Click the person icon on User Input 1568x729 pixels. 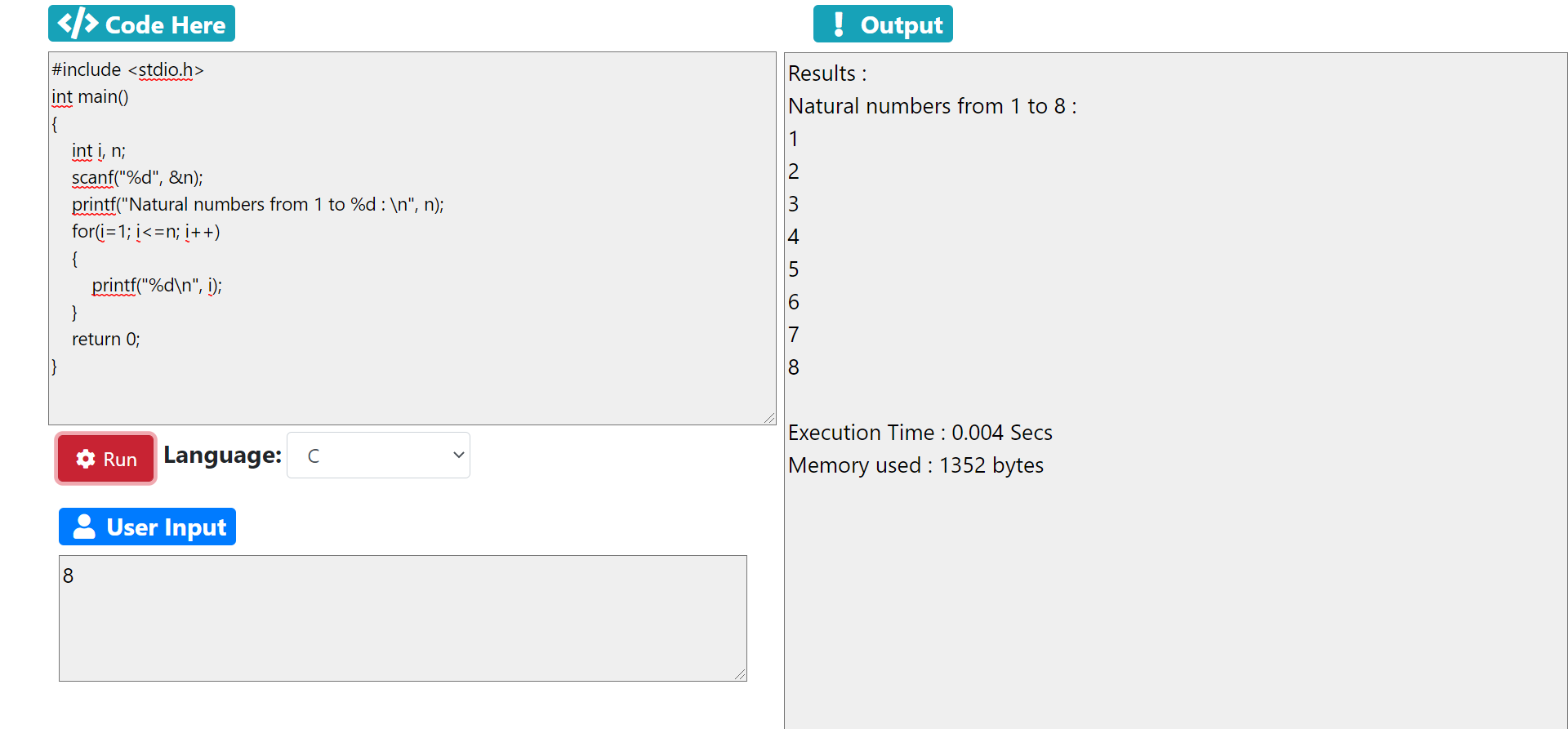(x=84, y=527)
